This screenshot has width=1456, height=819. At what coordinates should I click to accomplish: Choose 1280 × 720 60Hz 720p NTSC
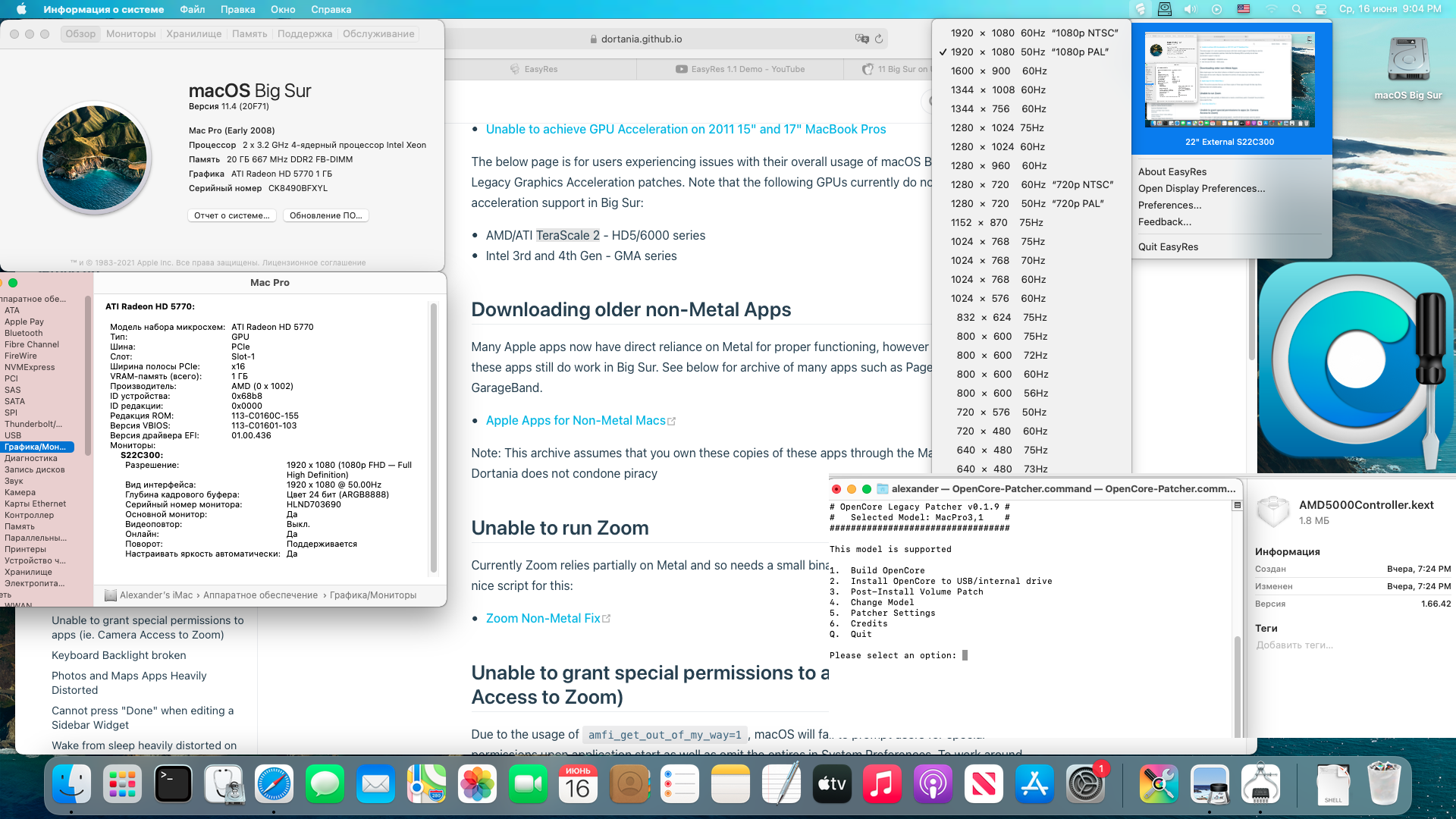[1032, 184]
